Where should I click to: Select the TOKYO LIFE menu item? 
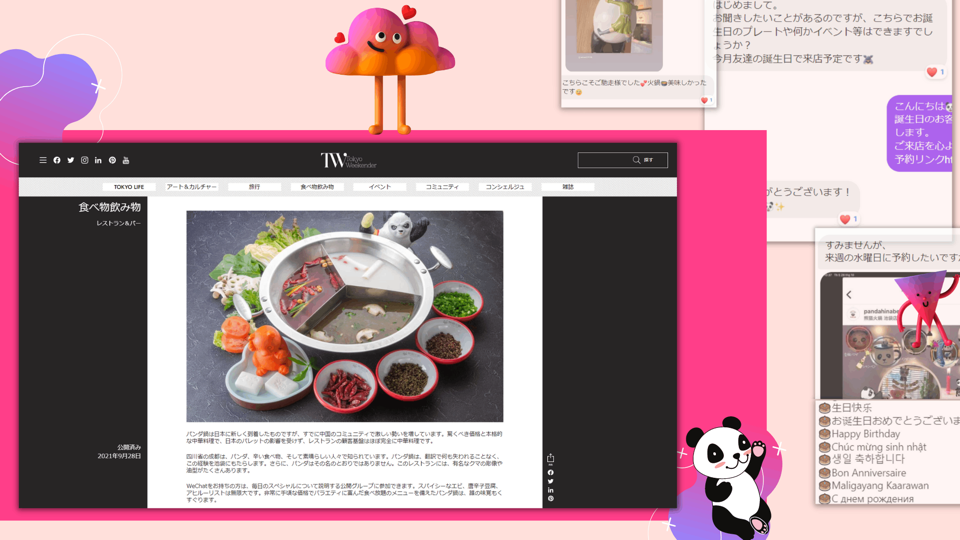129,187
